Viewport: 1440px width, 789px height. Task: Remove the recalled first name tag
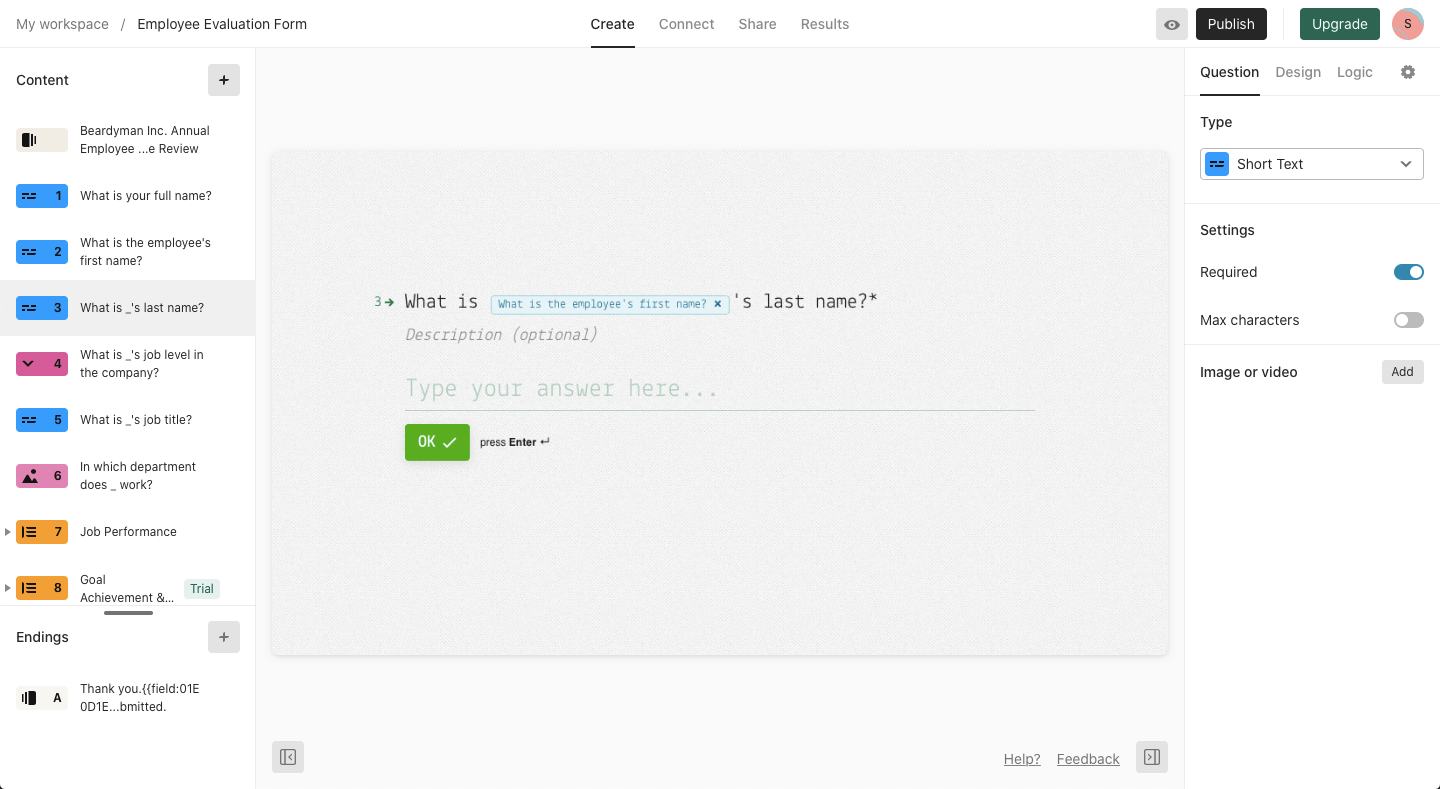tap(717, 304)
